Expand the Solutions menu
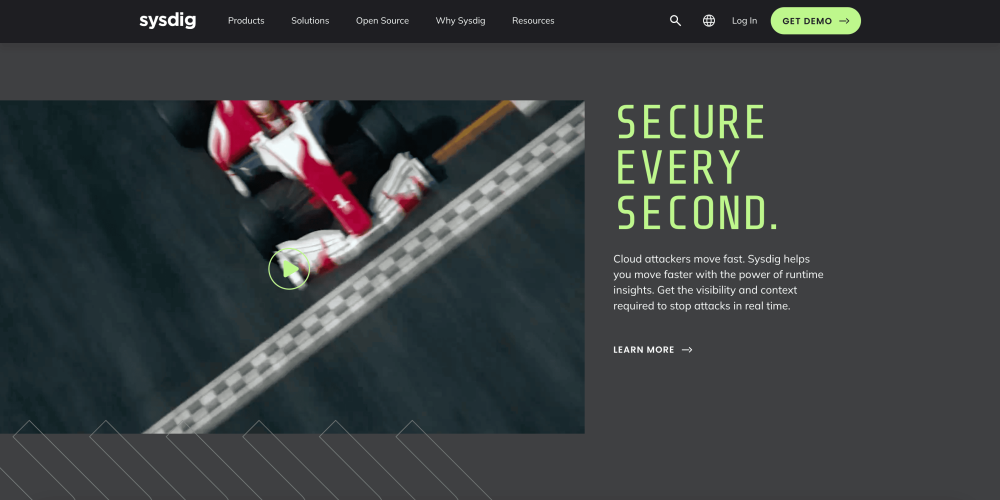The width and height of the screenshot is (1000, 500). 310,20
